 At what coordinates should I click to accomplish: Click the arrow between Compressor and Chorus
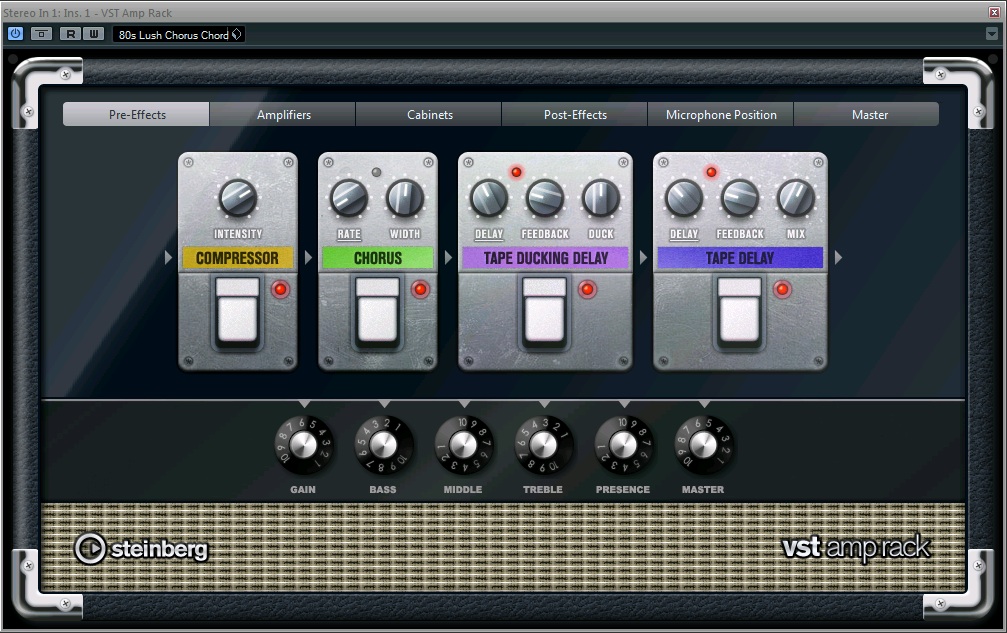click(308, 257)
